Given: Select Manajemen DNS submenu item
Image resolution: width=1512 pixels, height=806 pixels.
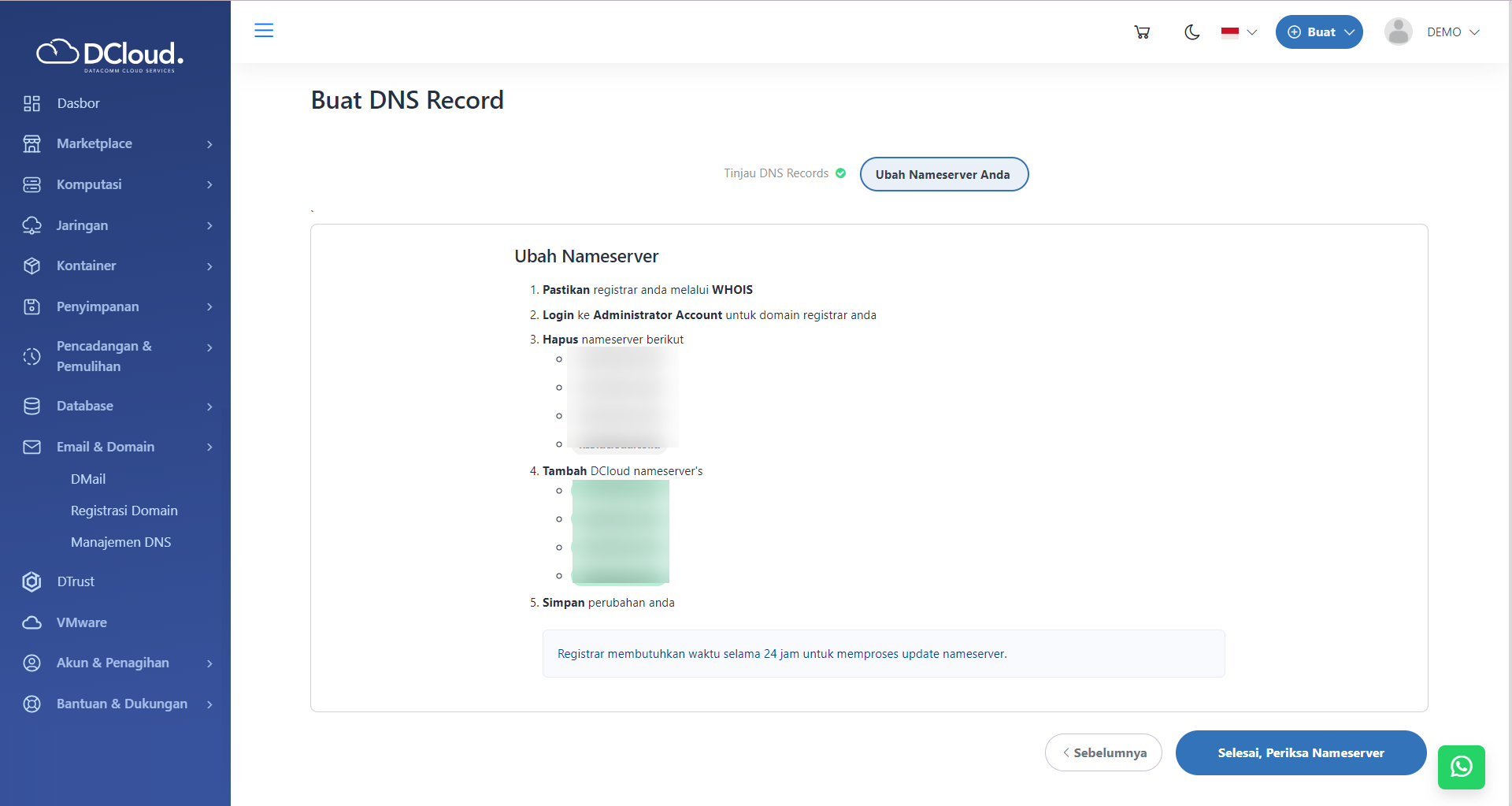Looking at the screenshot, I should 120,542.
